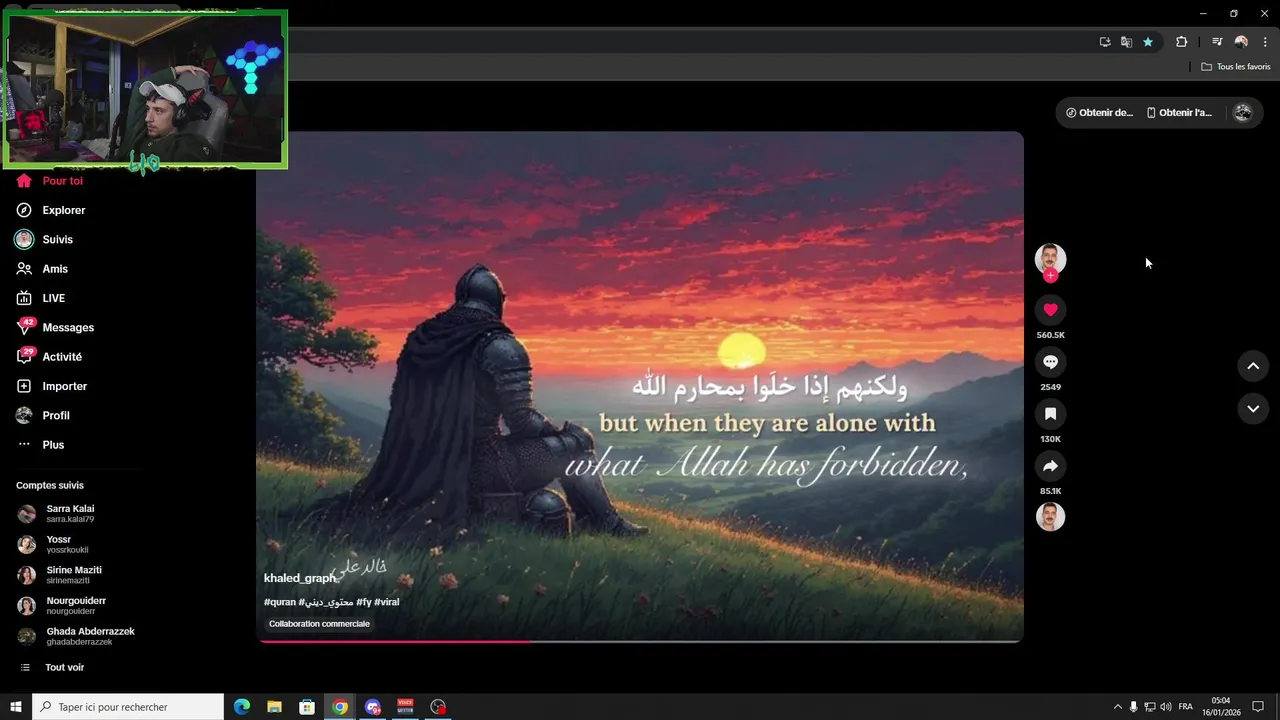The height and width of the screenshot is (720, 1280).
Task: Switch the FRA input language
Action: 1186,707
